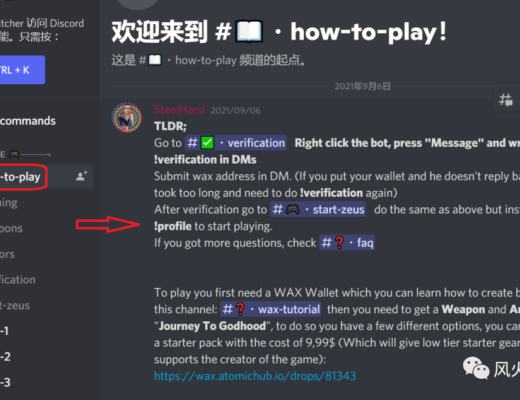The image size is (520, 400).
Task: Open the wax-tutorial channel mention
Action: click(271, 309)
